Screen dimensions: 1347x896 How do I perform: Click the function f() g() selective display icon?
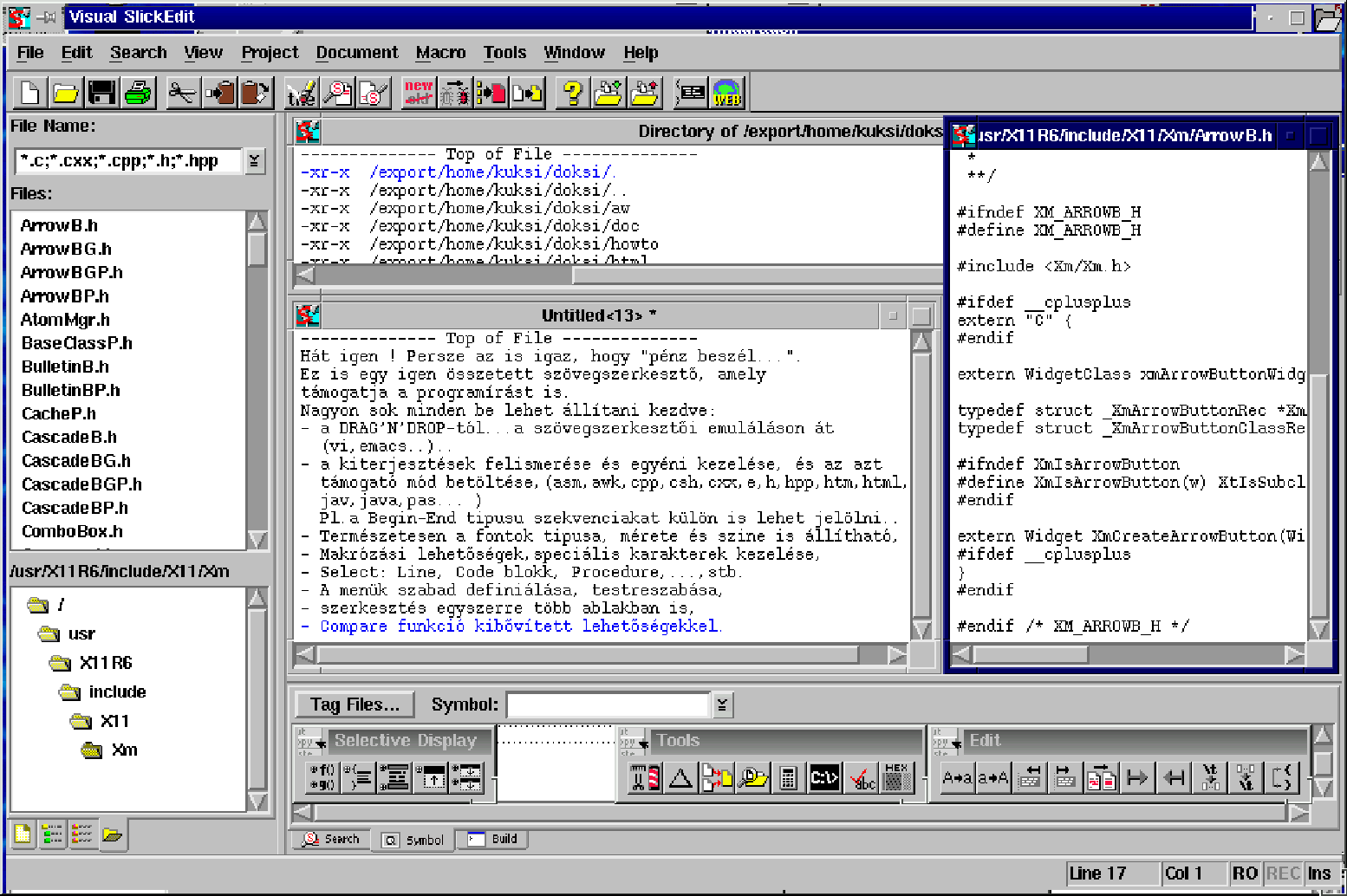tap(322, 777)
